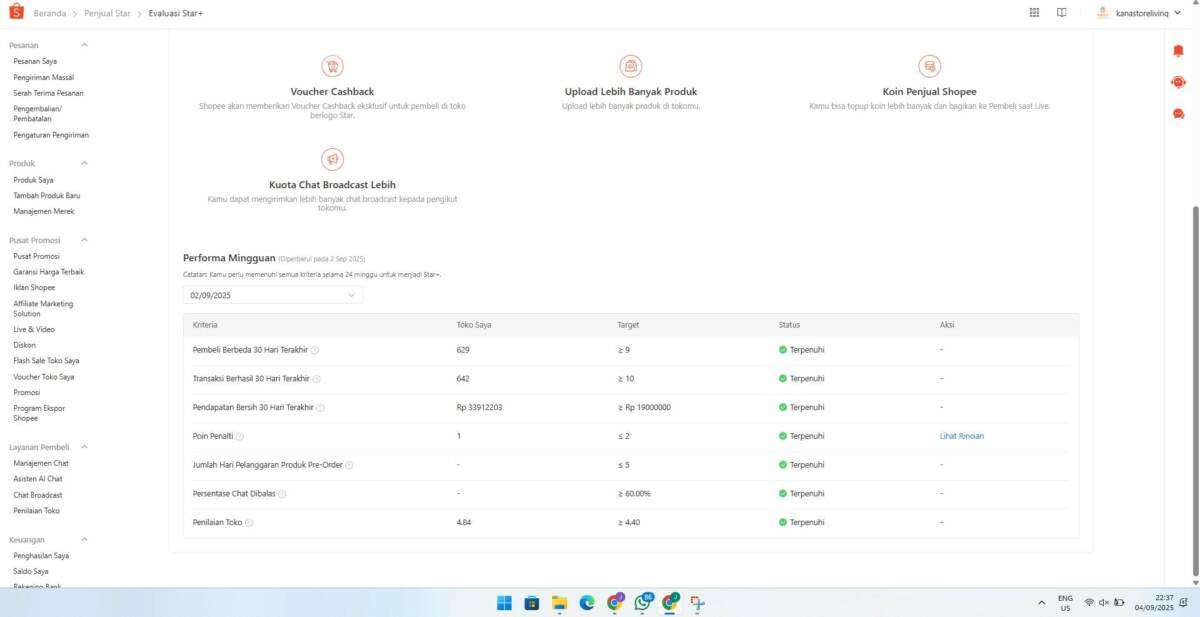Collapse the Pesanan sidebar section

pos(84,45)
